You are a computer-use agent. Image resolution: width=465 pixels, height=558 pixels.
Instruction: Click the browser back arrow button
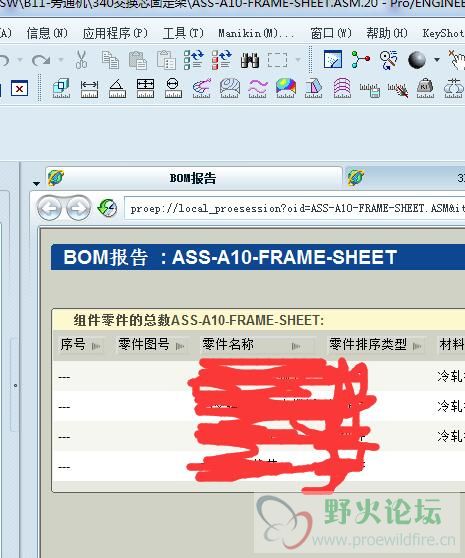click(49, 208)
